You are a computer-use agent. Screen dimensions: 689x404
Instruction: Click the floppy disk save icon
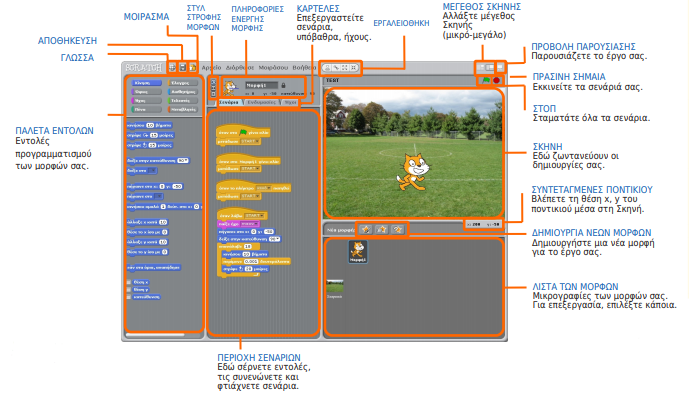(x=183, y=68)
